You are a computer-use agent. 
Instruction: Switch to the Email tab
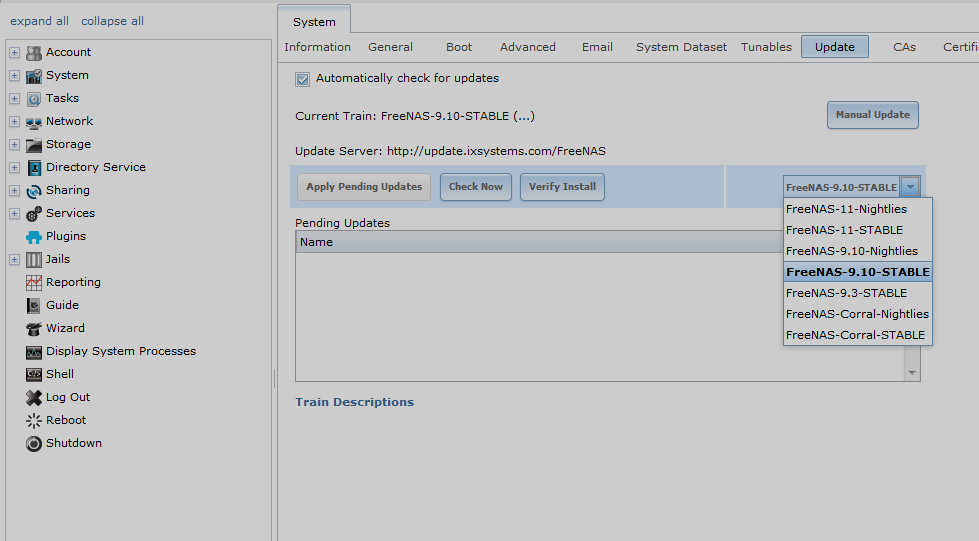click(x=597, y=47)
